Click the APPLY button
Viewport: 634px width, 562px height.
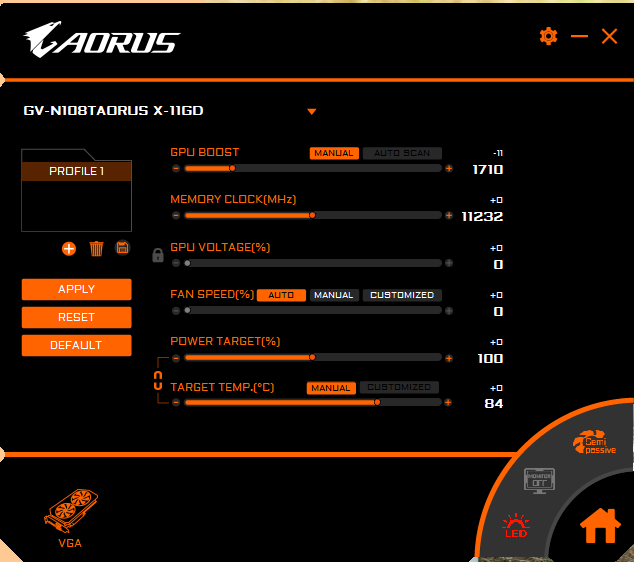click(76, 289)
